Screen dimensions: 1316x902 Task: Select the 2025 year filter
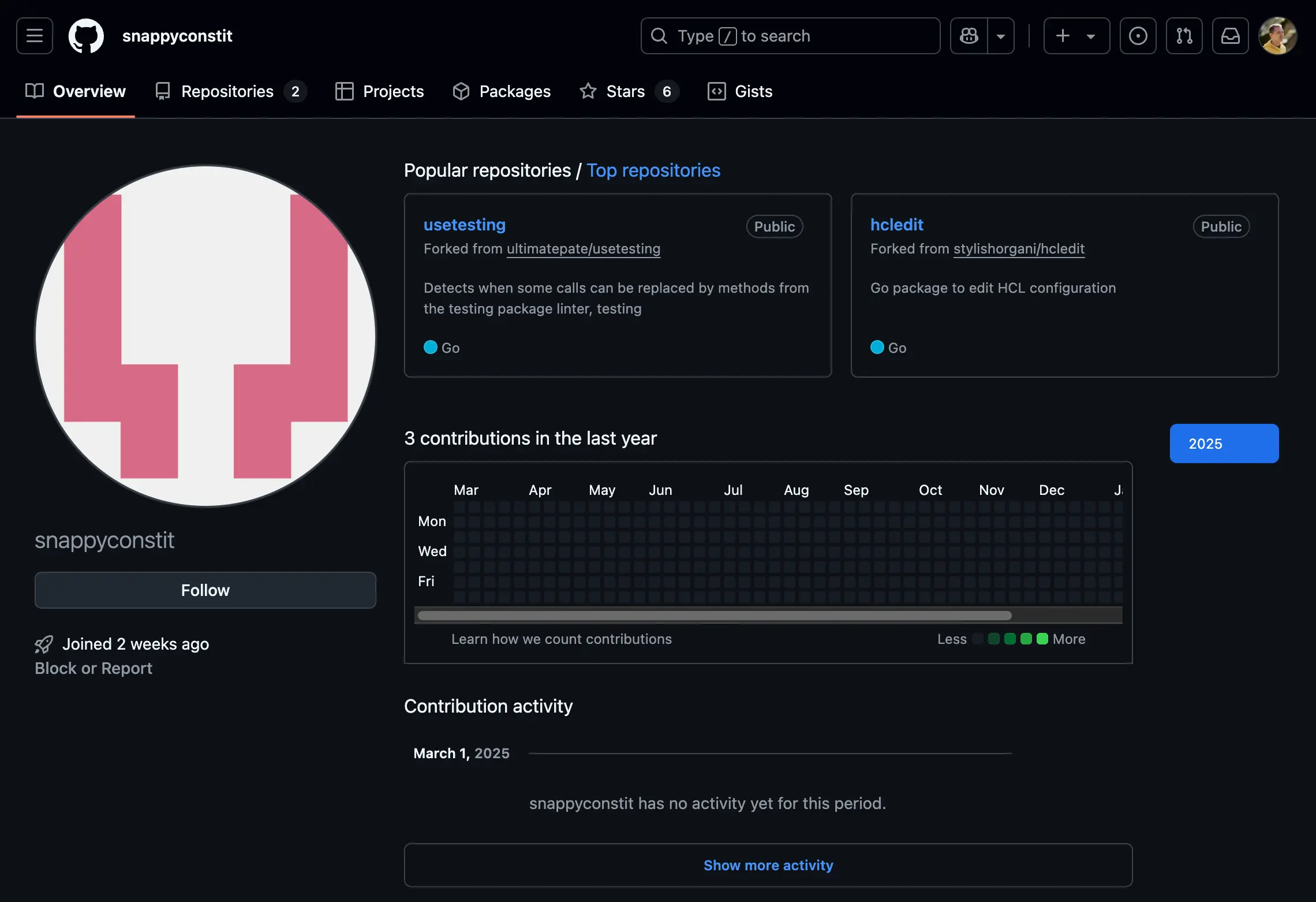1224,443
